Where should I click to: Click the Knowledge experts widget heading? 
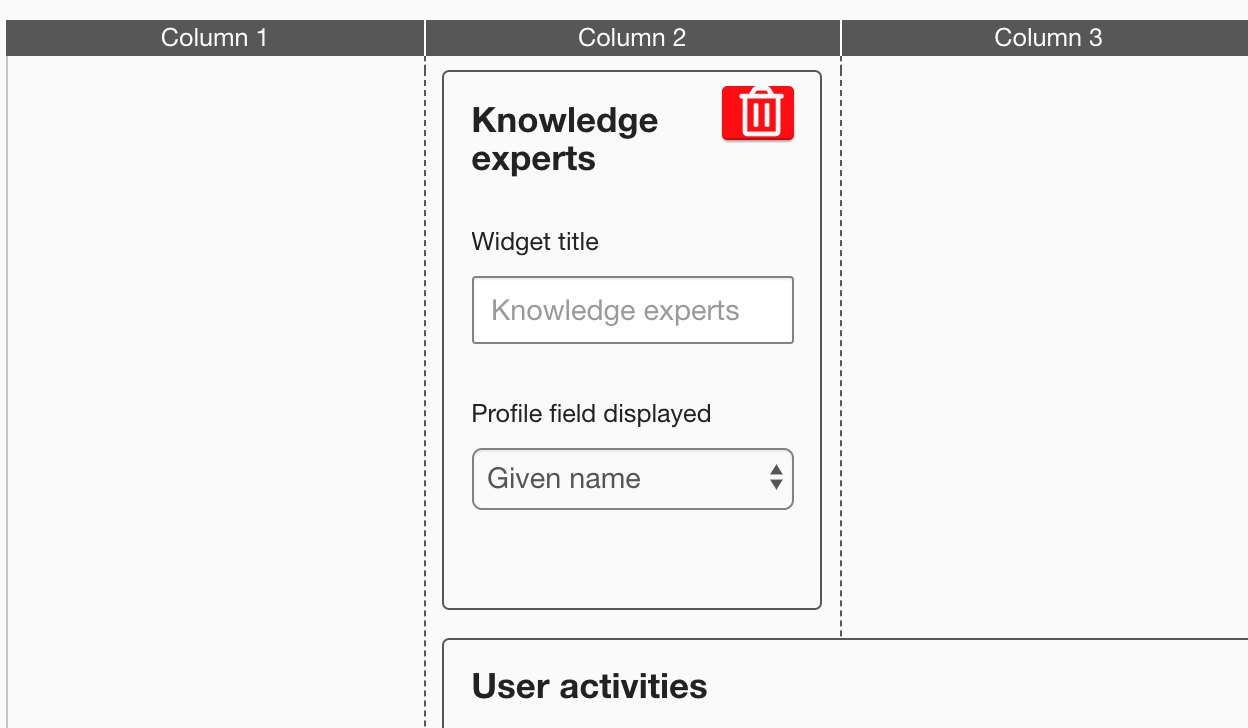[565, 139]
